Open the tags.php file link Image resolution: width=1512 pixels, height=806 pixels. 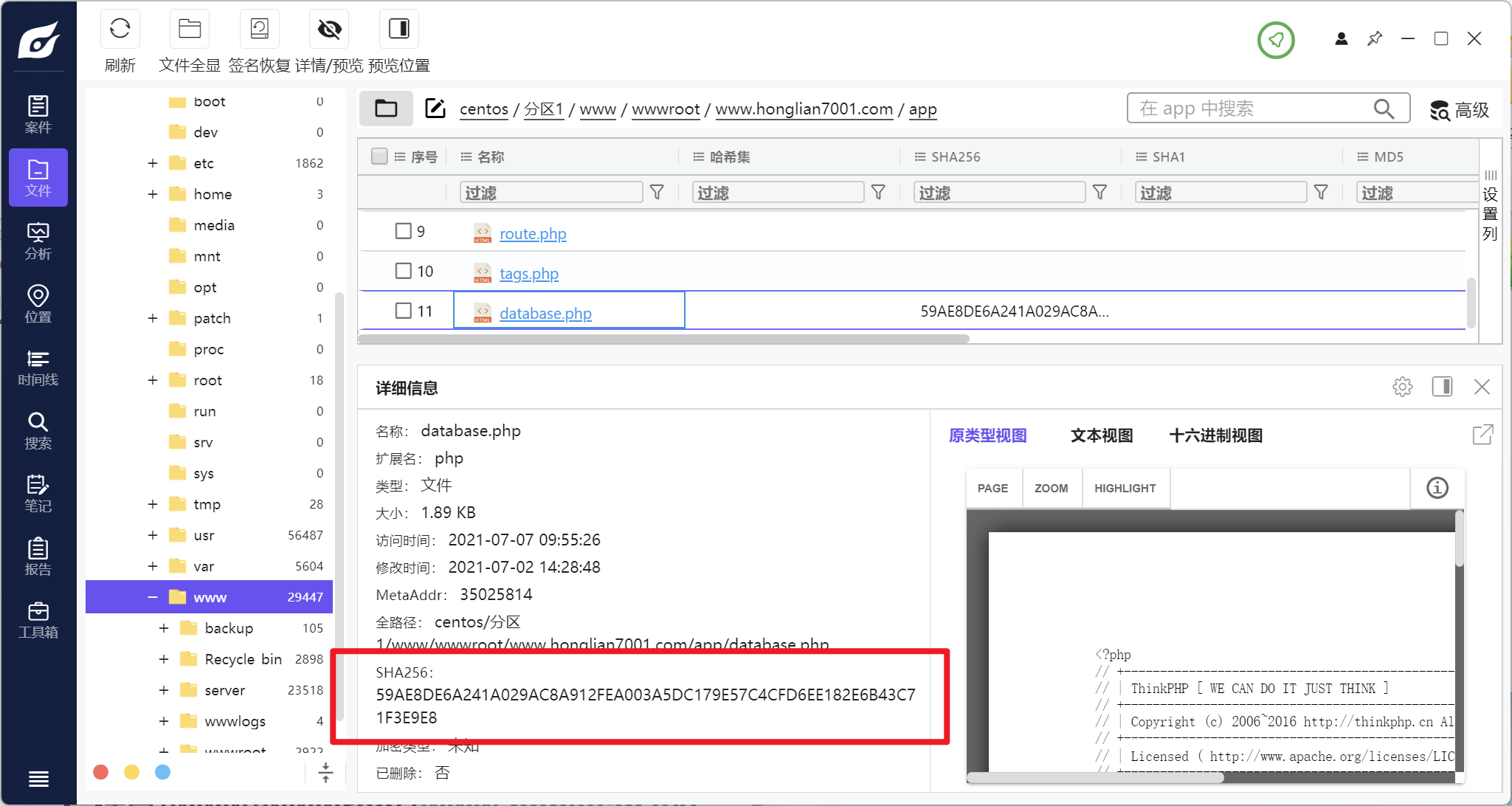[529, 274]
